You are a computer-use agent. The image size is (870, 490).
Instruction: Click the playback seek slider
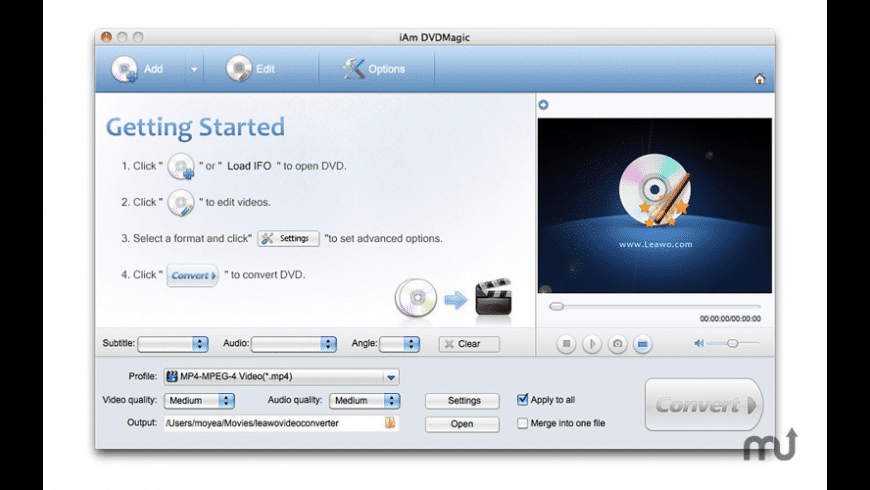pos(655,306)
